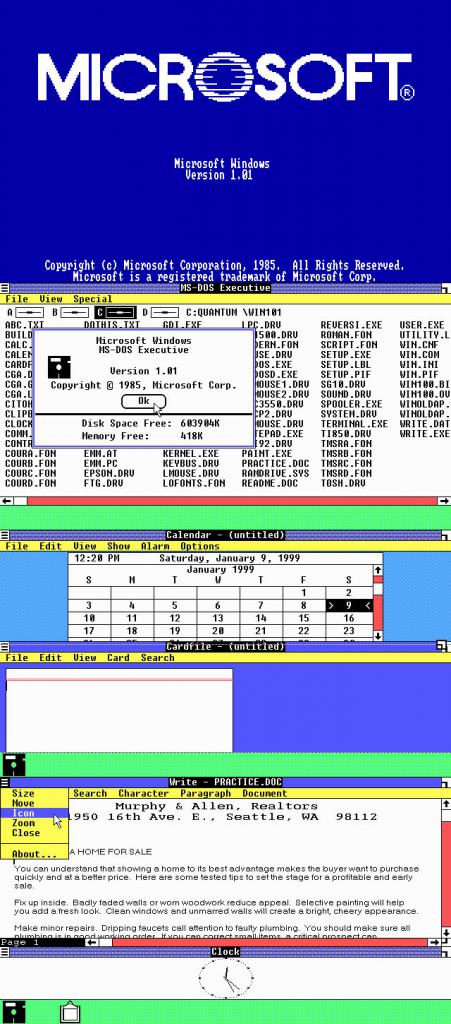Open View menu in MS-DOS Executive
The image size is (451, 1024).
coord(51,299)
